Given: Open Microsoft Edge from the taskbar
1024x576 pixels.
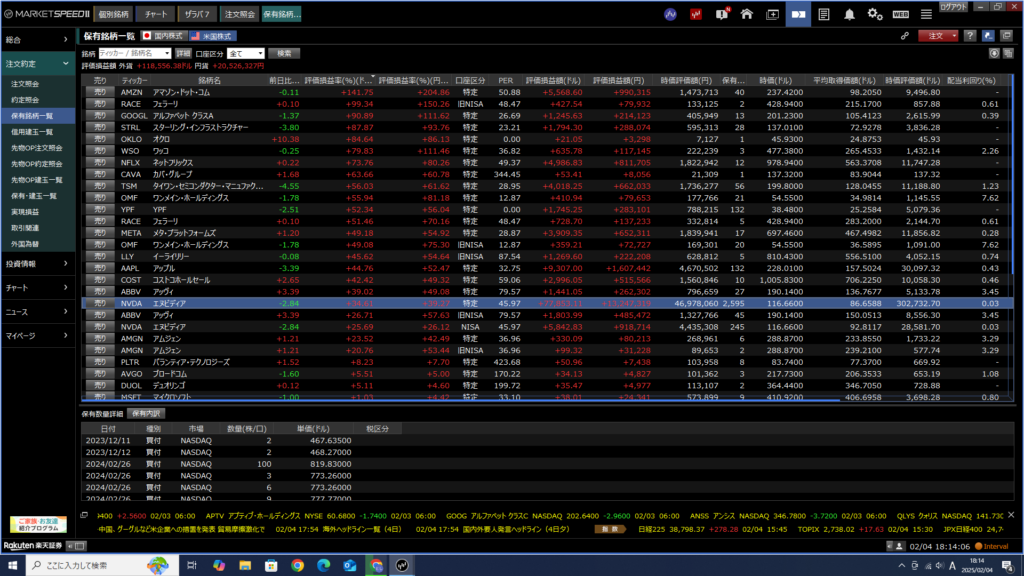Looking at the screenshot, I should (x=323, y=565).
